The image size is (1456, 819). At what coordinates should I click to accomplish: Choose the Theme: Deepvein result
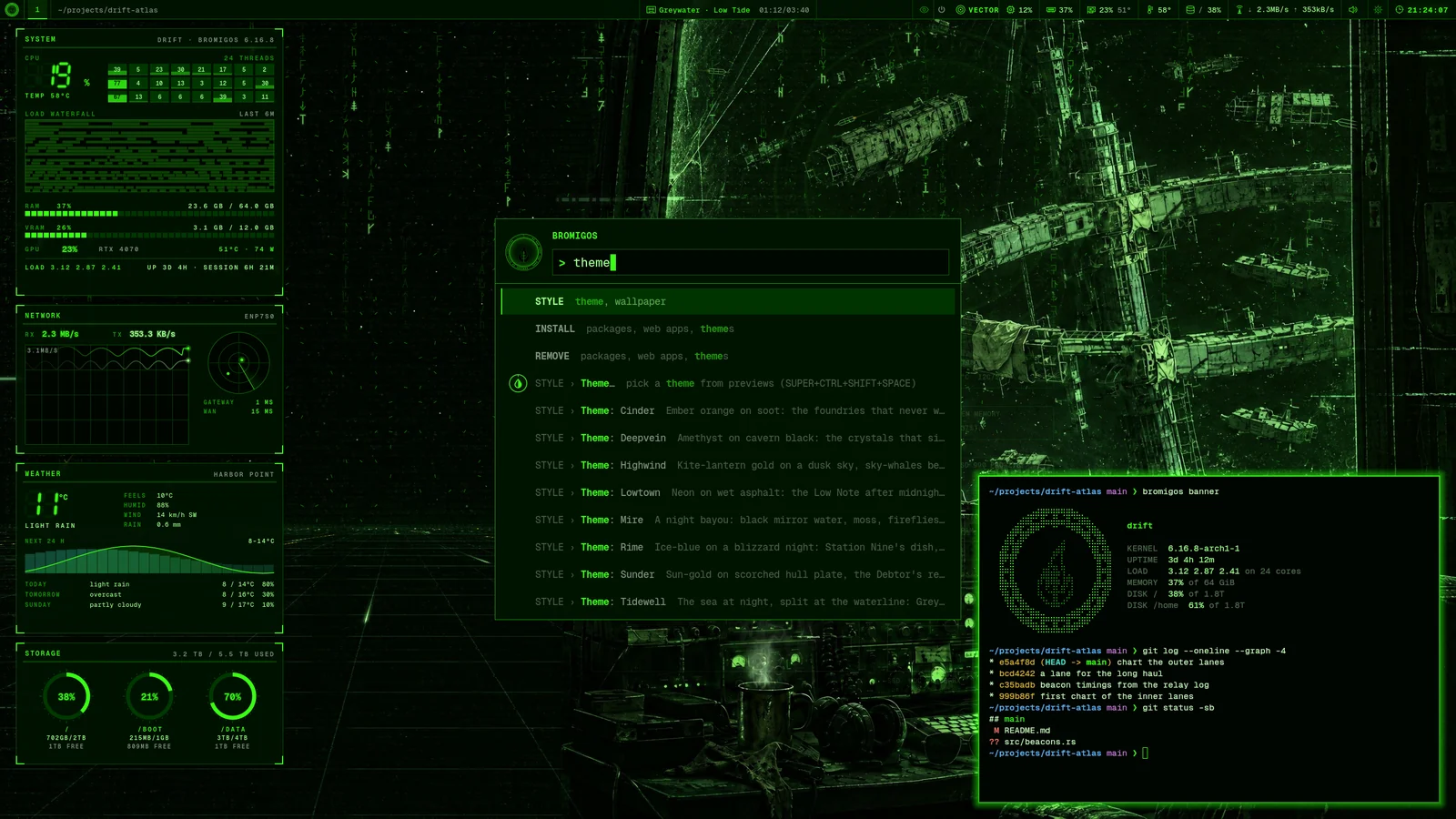coord(728,438)
